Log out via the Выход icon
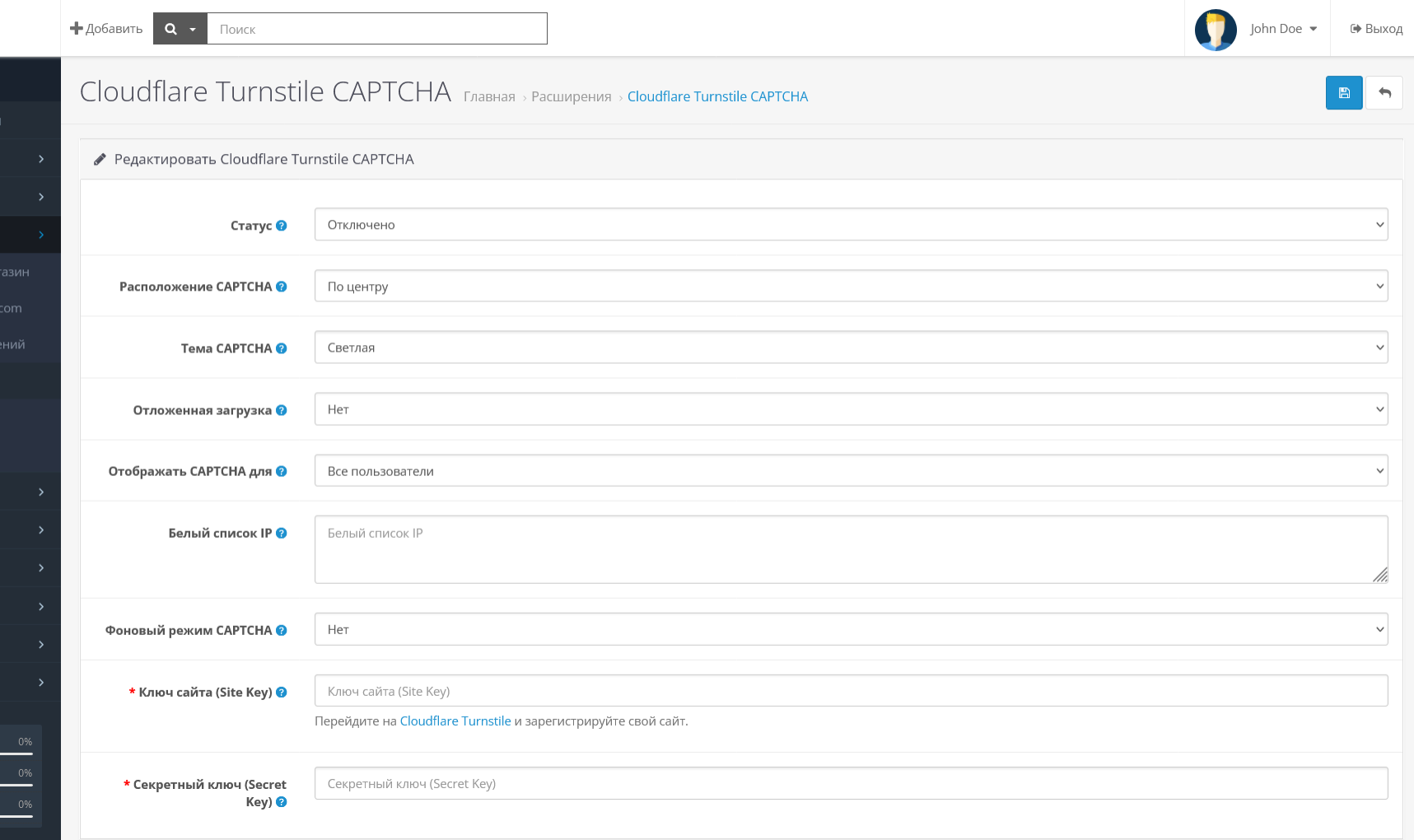 click(x=1356, y=28)
